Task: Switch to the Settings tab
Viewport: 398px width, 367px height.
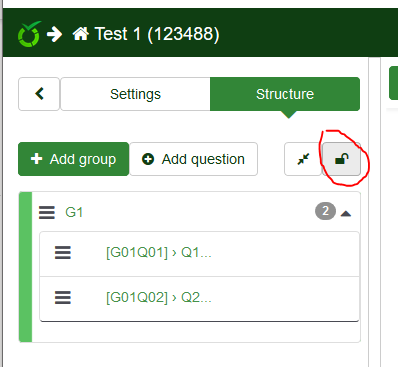Action: point(135,94)
